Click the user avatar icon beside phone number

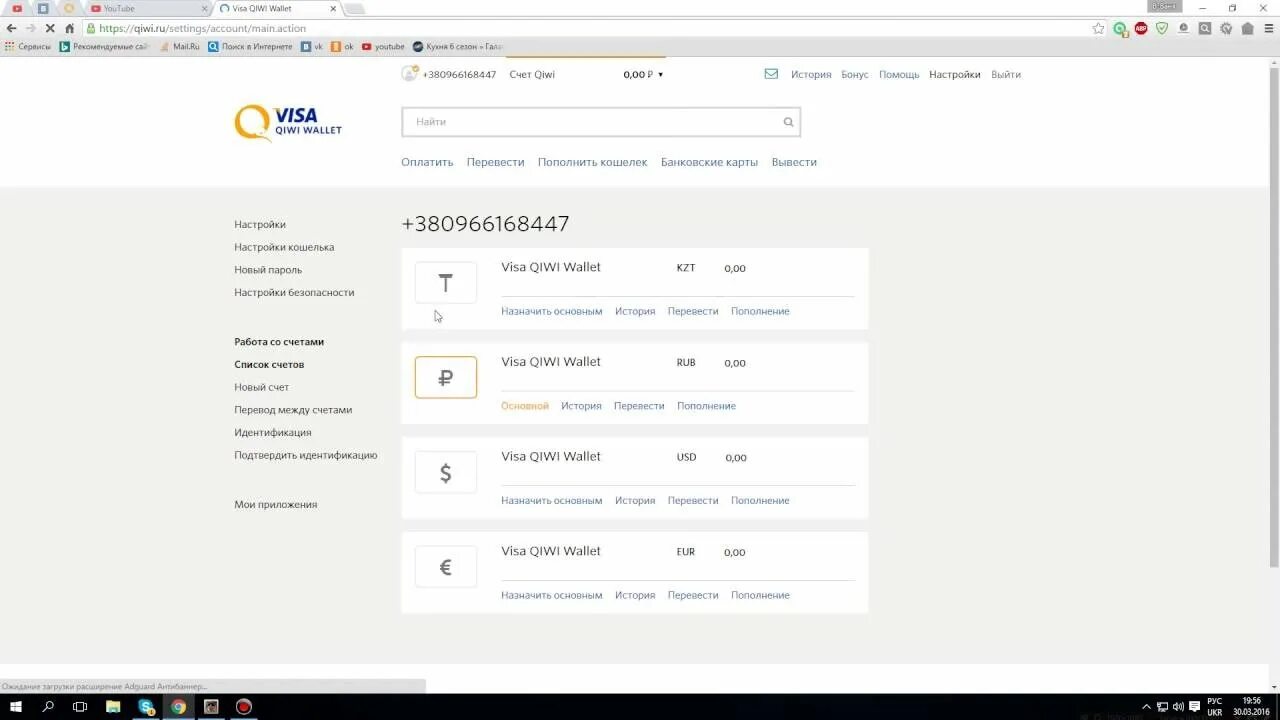(x=409, y=74)
